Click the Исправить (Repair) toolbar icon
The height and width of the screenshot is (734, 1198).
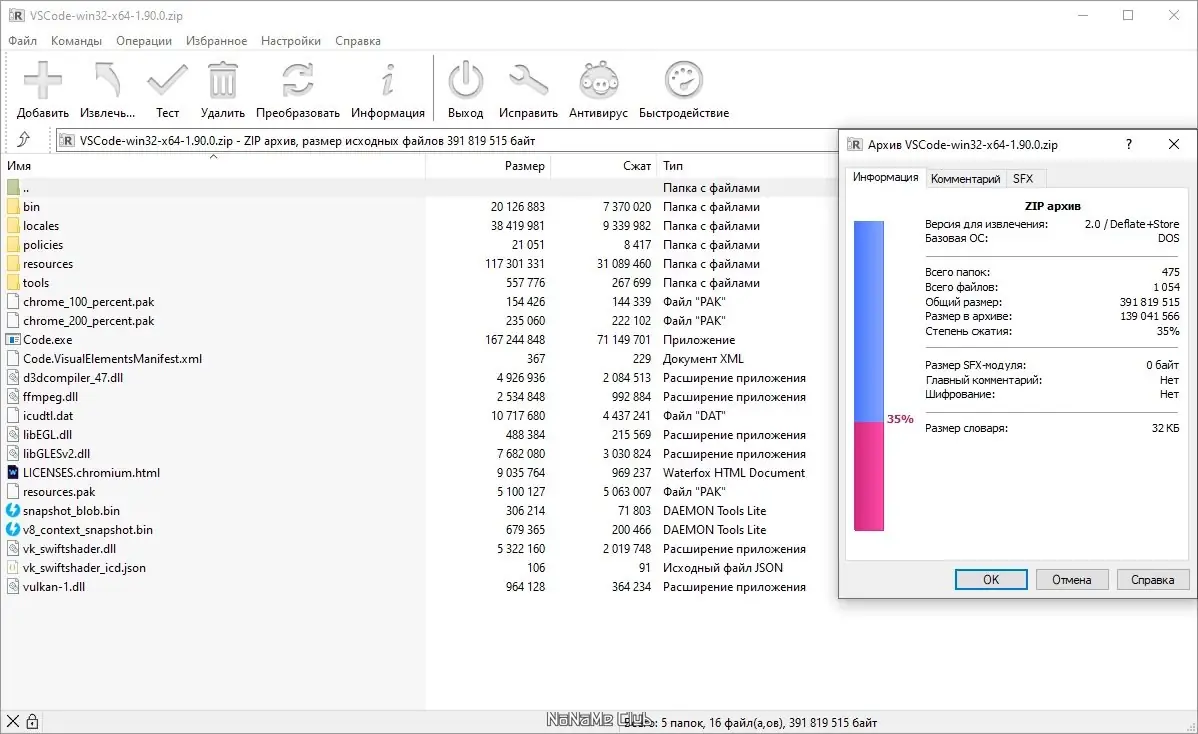click(528, 80)
